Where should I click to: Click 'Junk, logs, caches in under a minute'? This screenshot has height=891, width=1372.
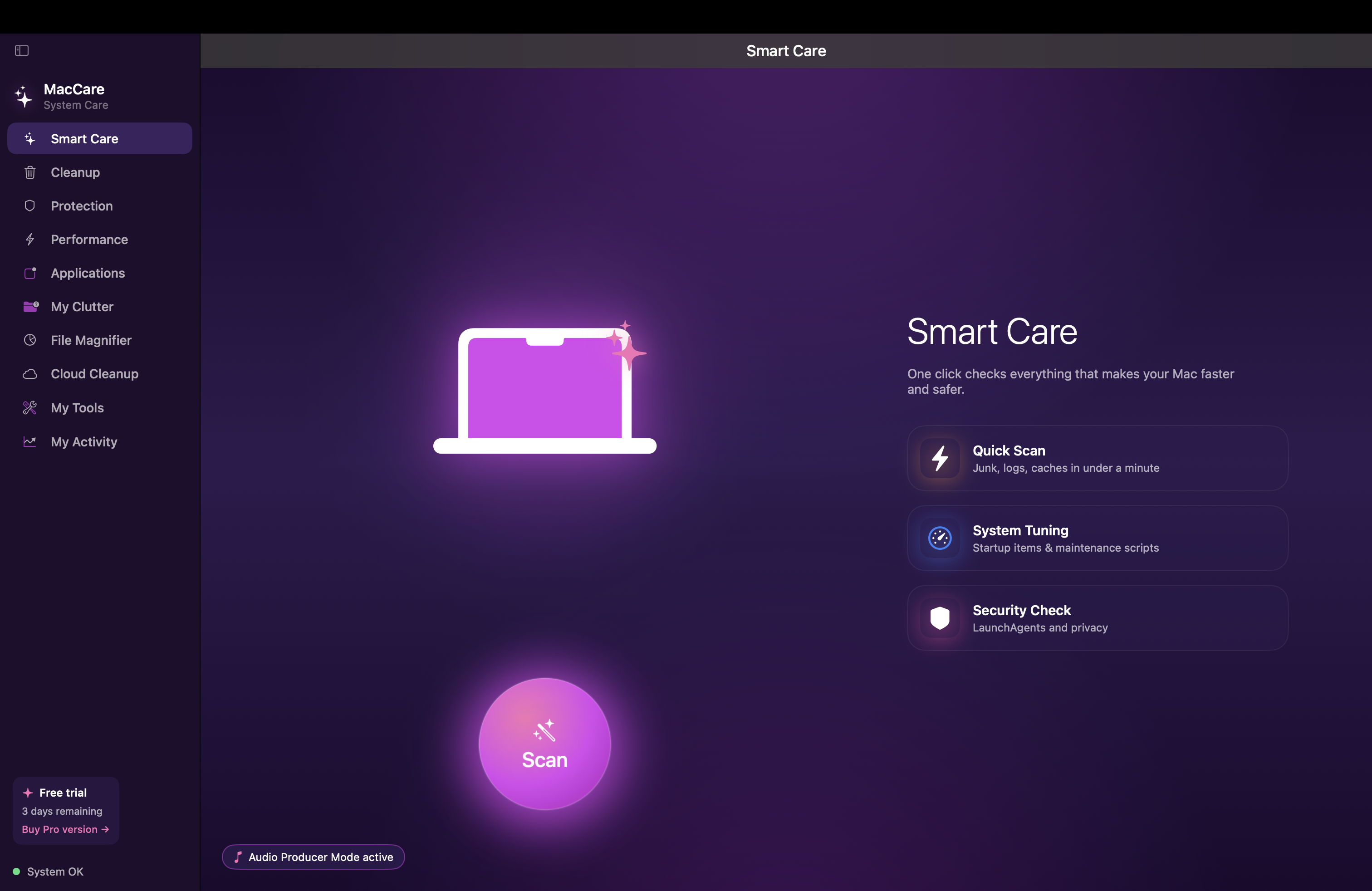click(x=1066, y=468)
